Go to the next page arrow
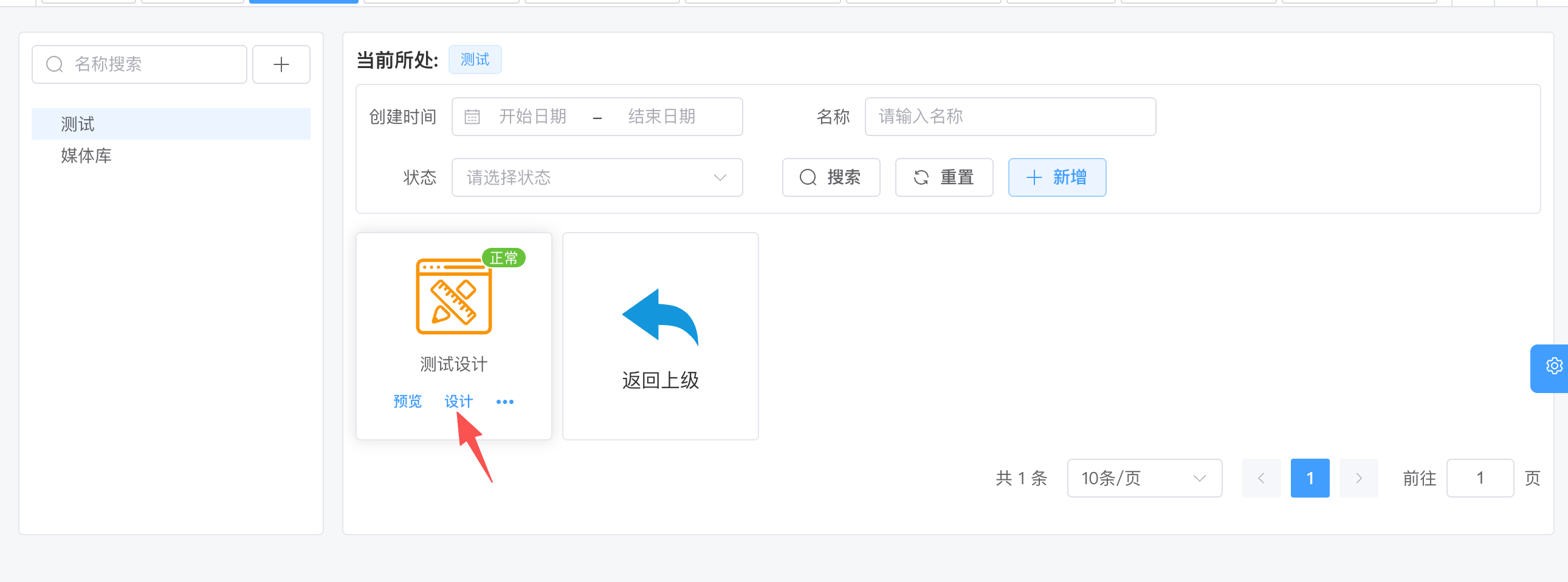1568x582 pixels. click(1358, 479)
